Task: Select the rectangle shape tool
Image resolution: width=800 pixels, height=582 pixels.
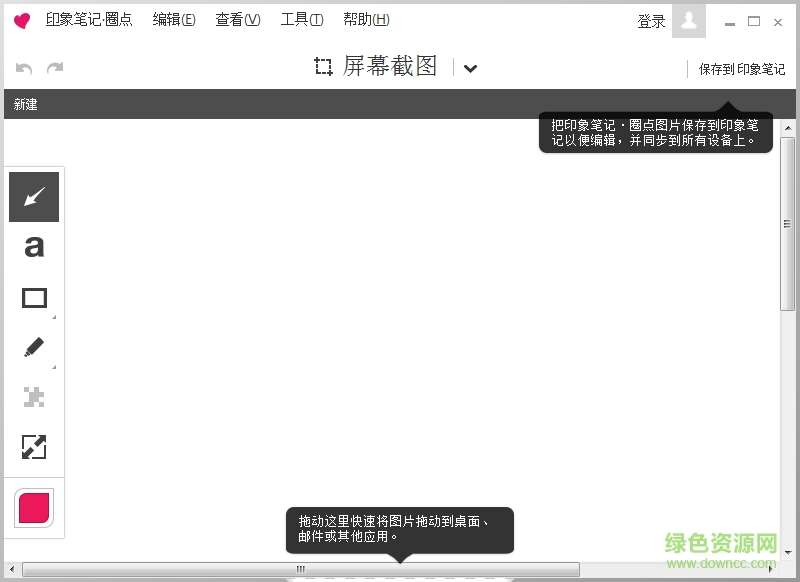Action: (34, 296)
